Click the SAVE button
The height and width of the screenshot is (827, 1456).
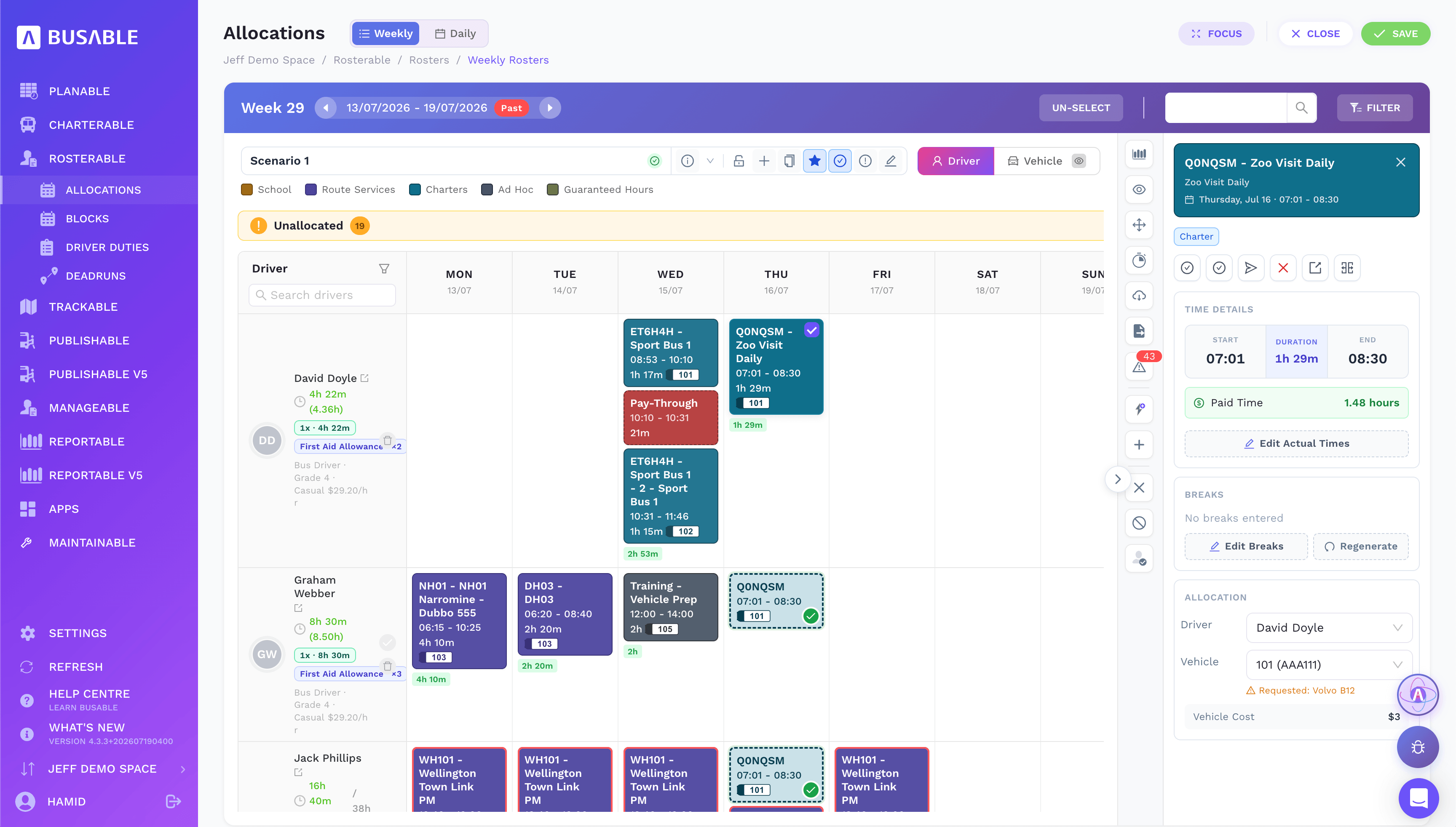(x=1395, y=34)
